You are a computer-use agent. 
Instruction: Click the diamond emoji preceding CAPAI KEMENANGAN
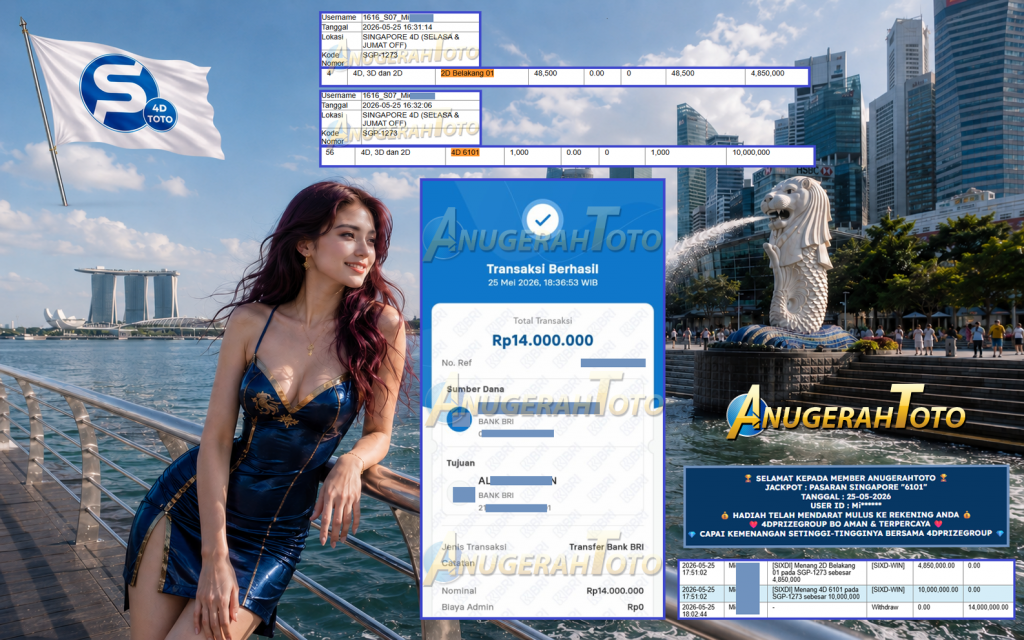692,534
